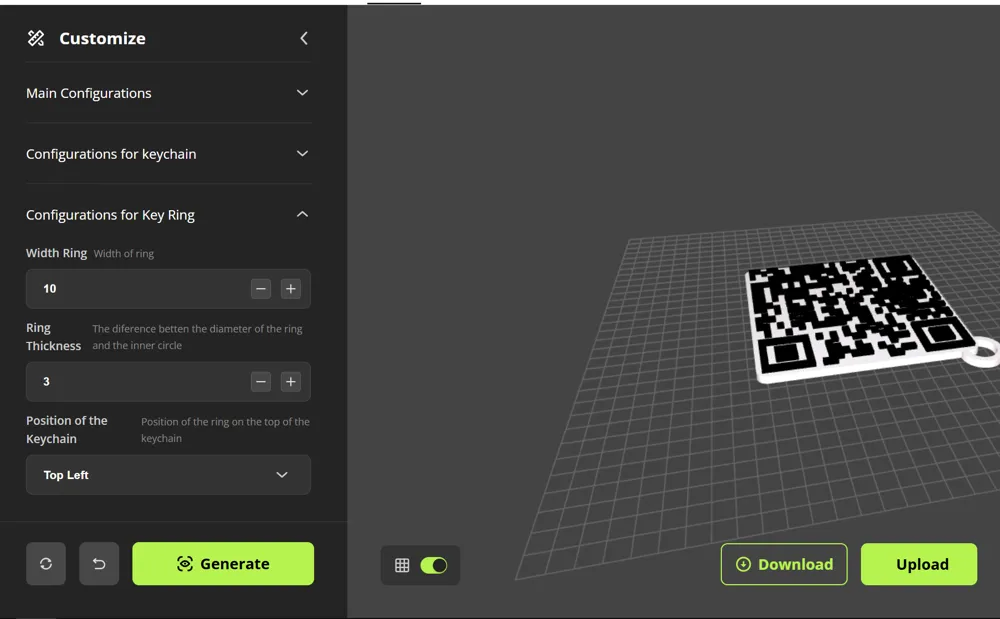
Task: Click the Configurations for keychain heading text
Action: click(x=111, y=154)
